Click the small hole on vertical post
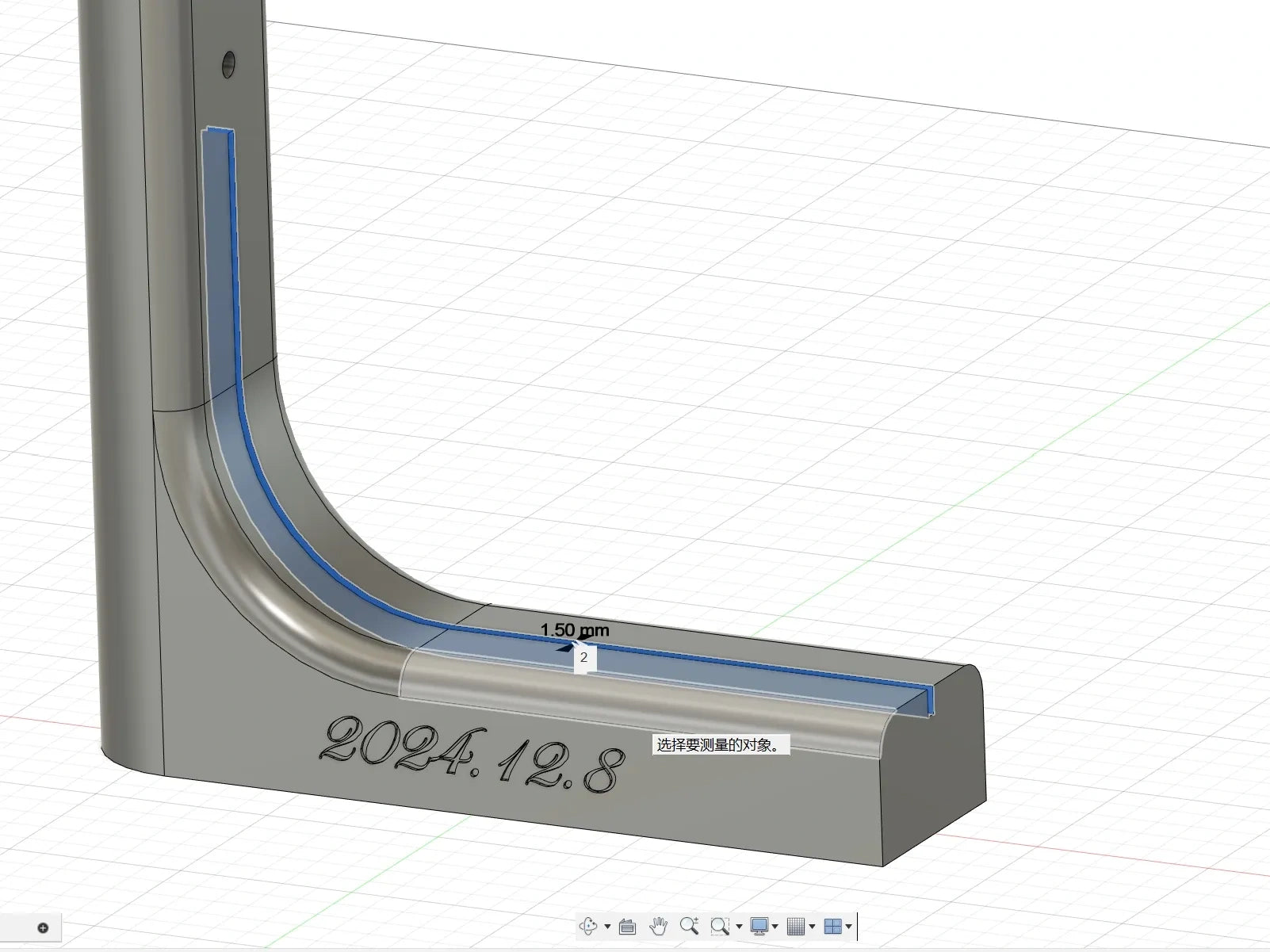This screenshot has height=952, width=1270. [229, 64]
